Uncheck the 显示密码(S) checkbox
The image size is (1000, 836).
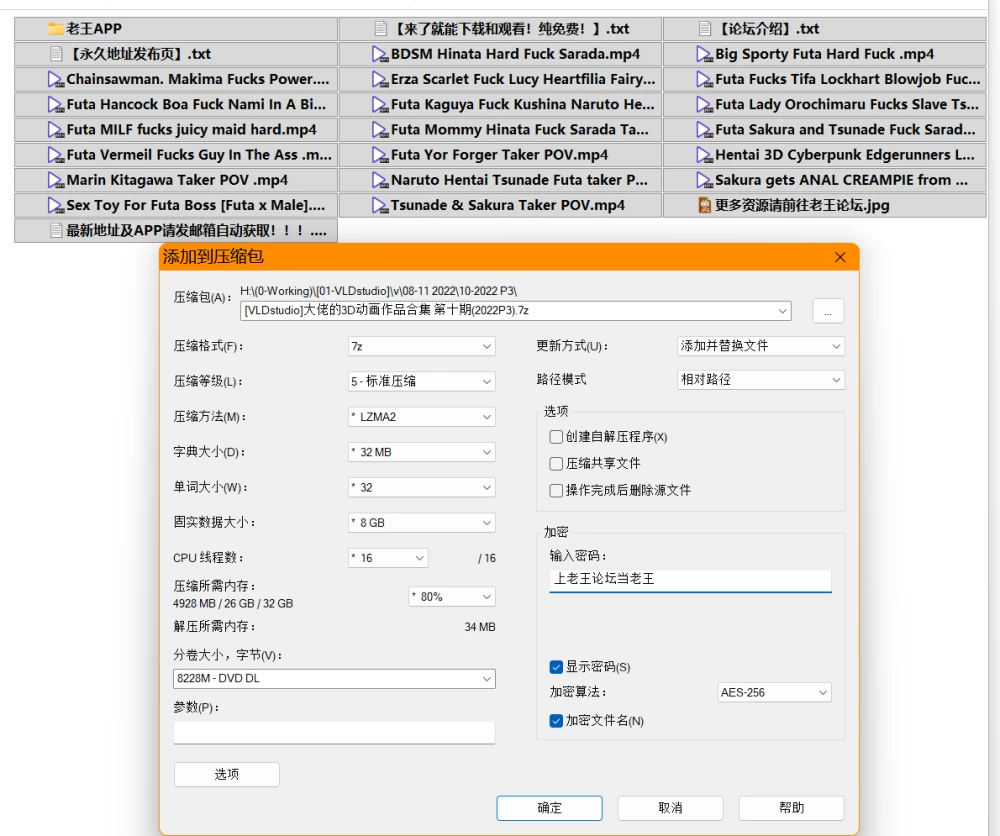tap(556, 667)
